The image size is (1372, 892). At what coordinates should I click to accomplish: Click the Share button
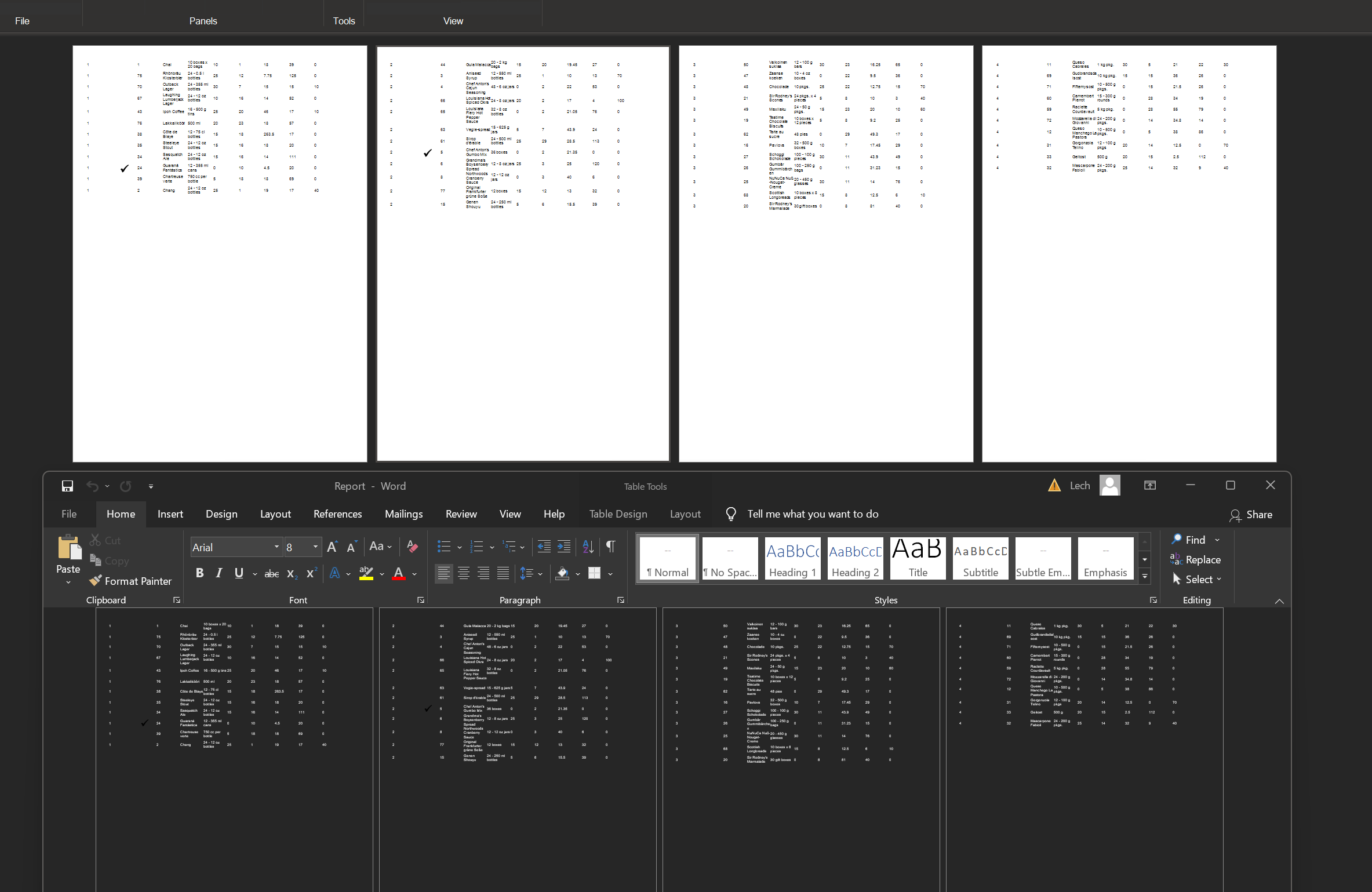click(1251, 514)
